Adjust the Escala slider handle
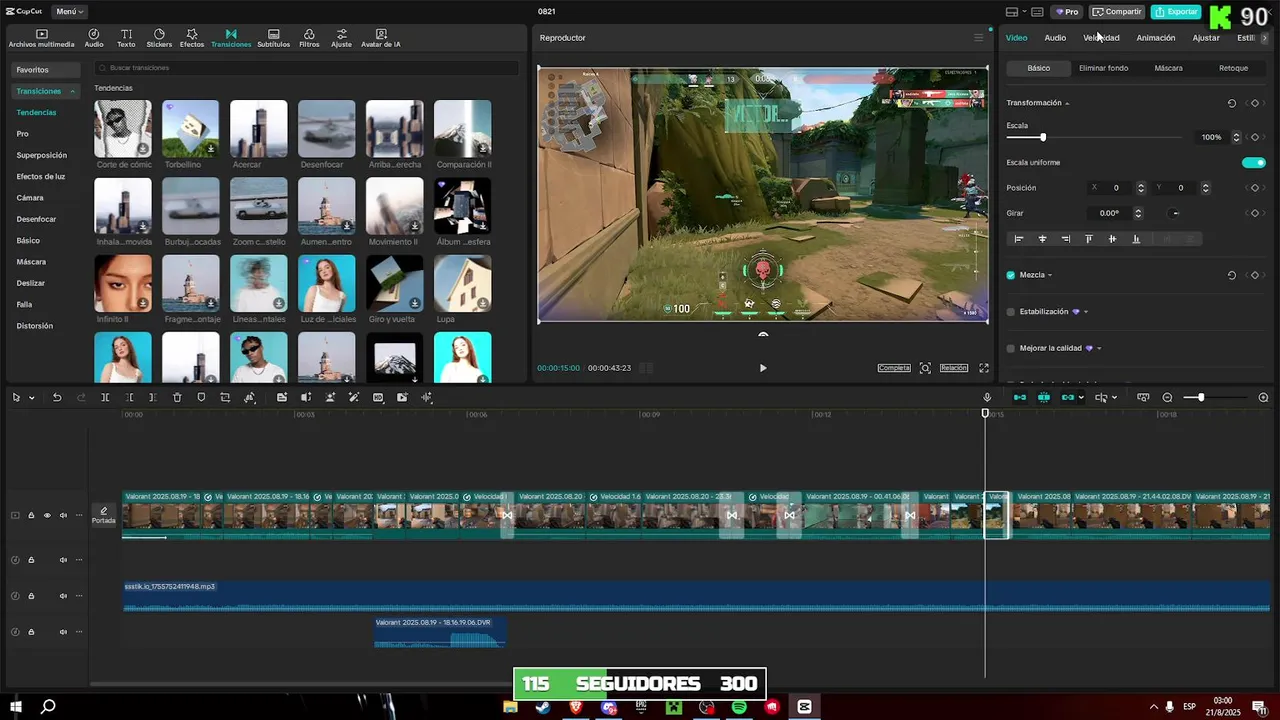The height and width of the screenshot is (720, 1280). pyautogui.click(x=1043, y=137)
